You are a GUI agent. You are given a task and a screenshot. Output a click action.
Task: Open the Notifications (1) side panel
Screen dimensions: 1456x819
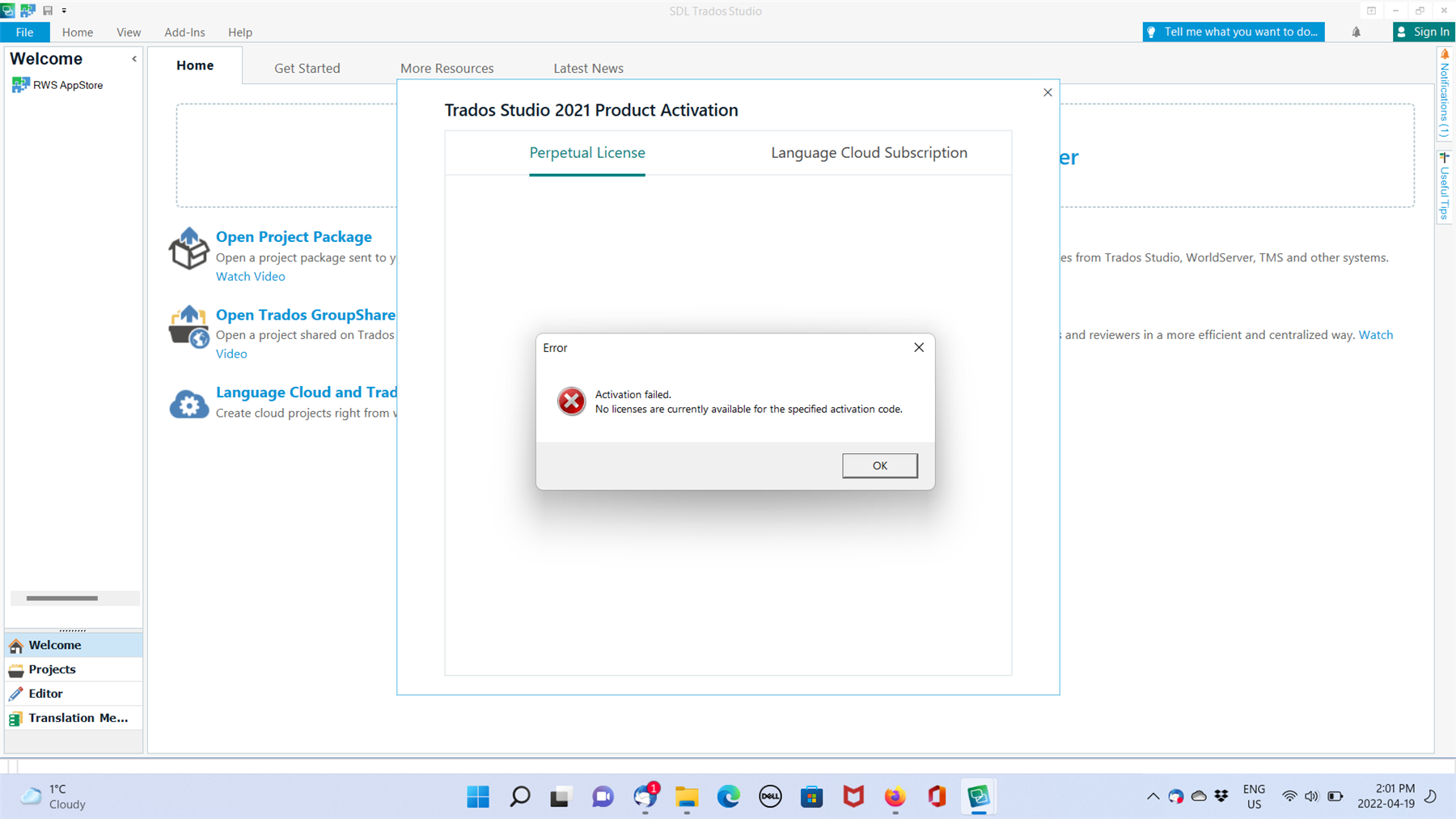pos(1445,95)
